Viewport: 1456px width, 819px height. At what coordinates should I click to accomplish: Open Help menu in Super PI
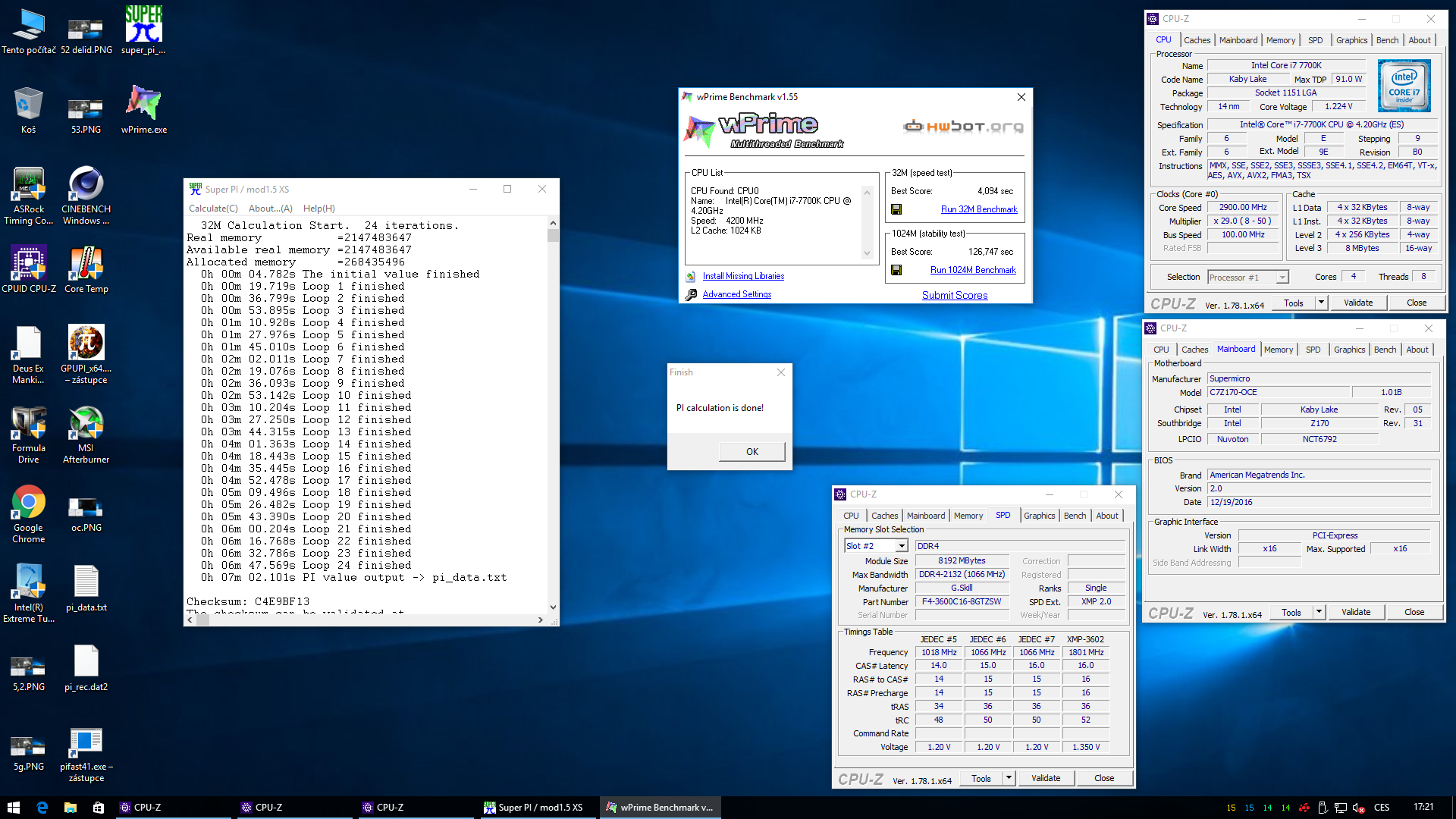(x=318, y=209)
